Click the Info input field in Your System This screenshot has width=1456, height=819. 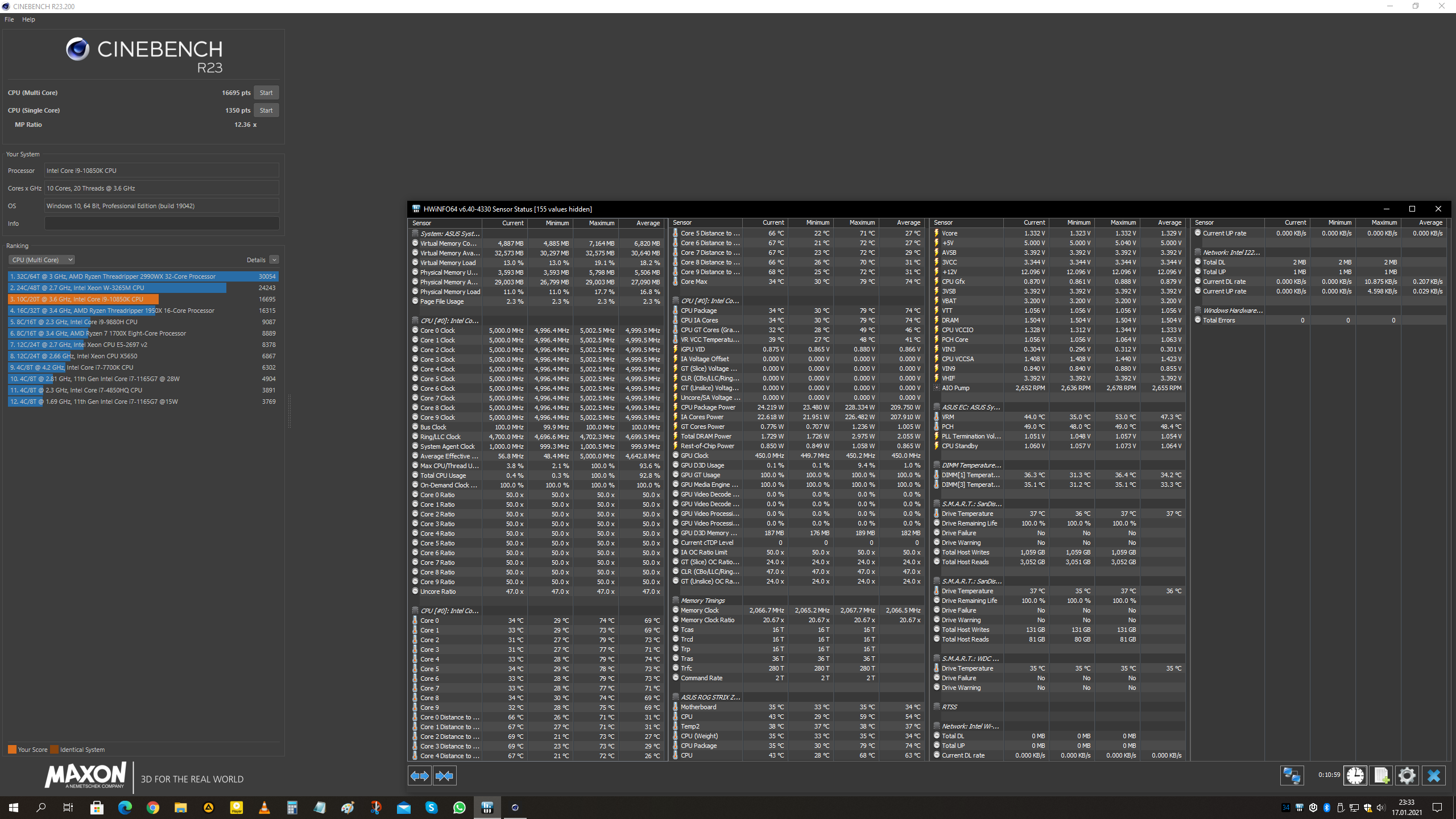click(x=162, y=224)
